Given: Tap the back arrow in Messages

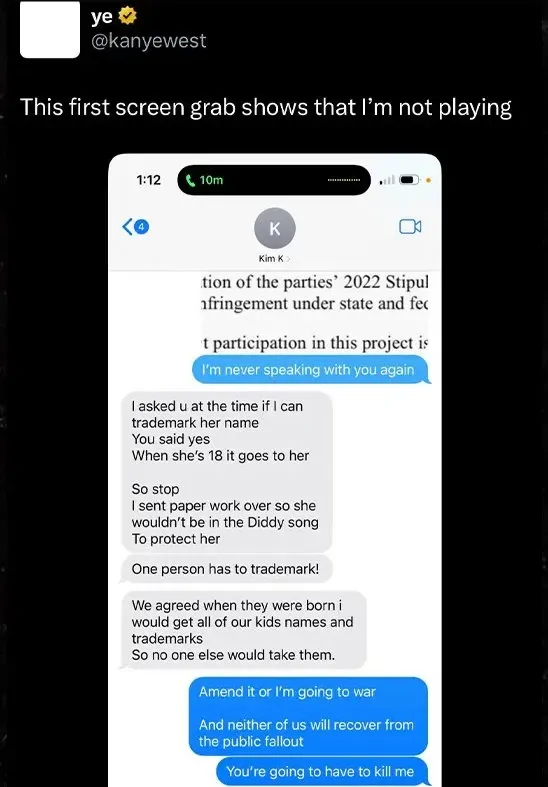Looking at the screenshot, I should [126, 227].
